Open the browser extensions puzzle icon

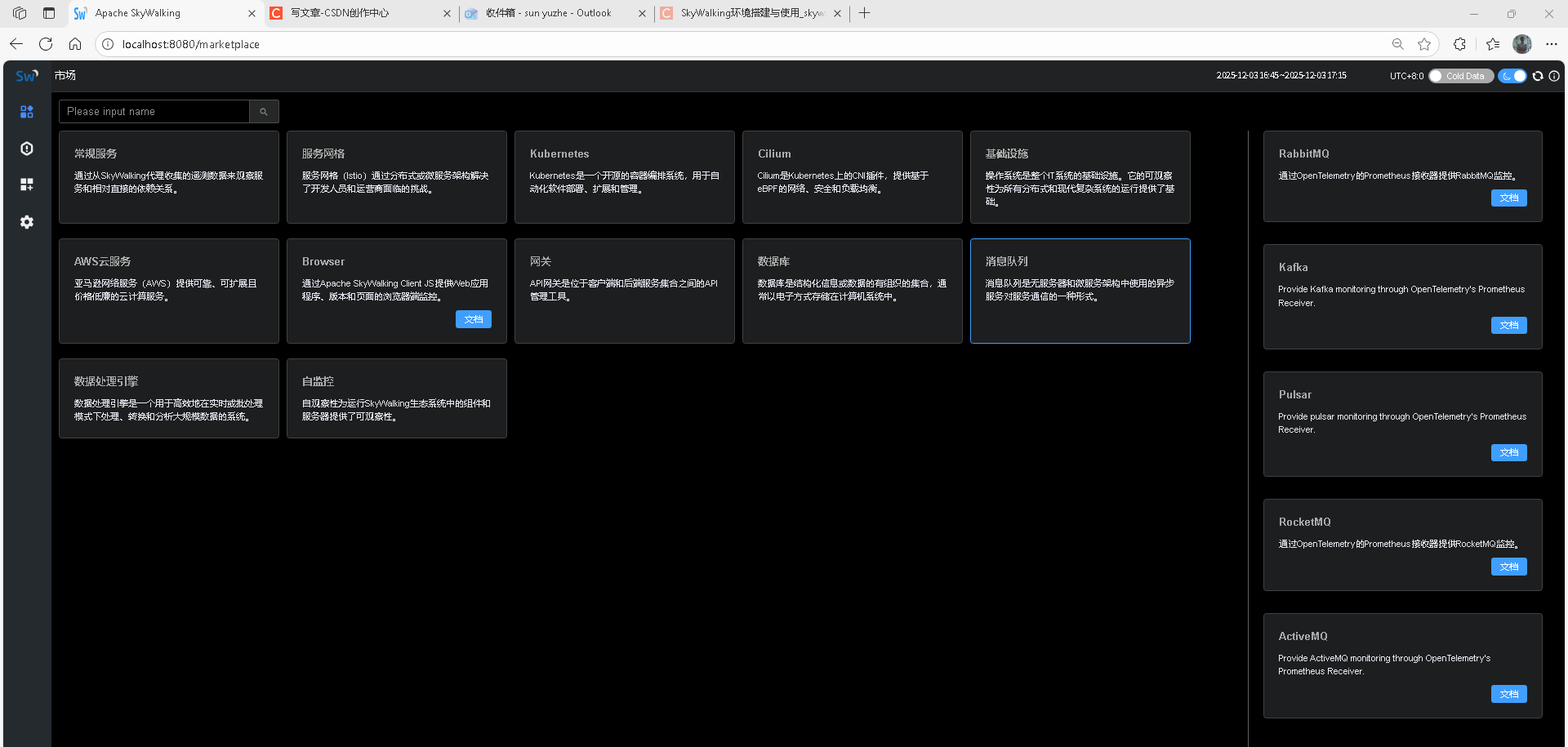[x=1460, y=44]
